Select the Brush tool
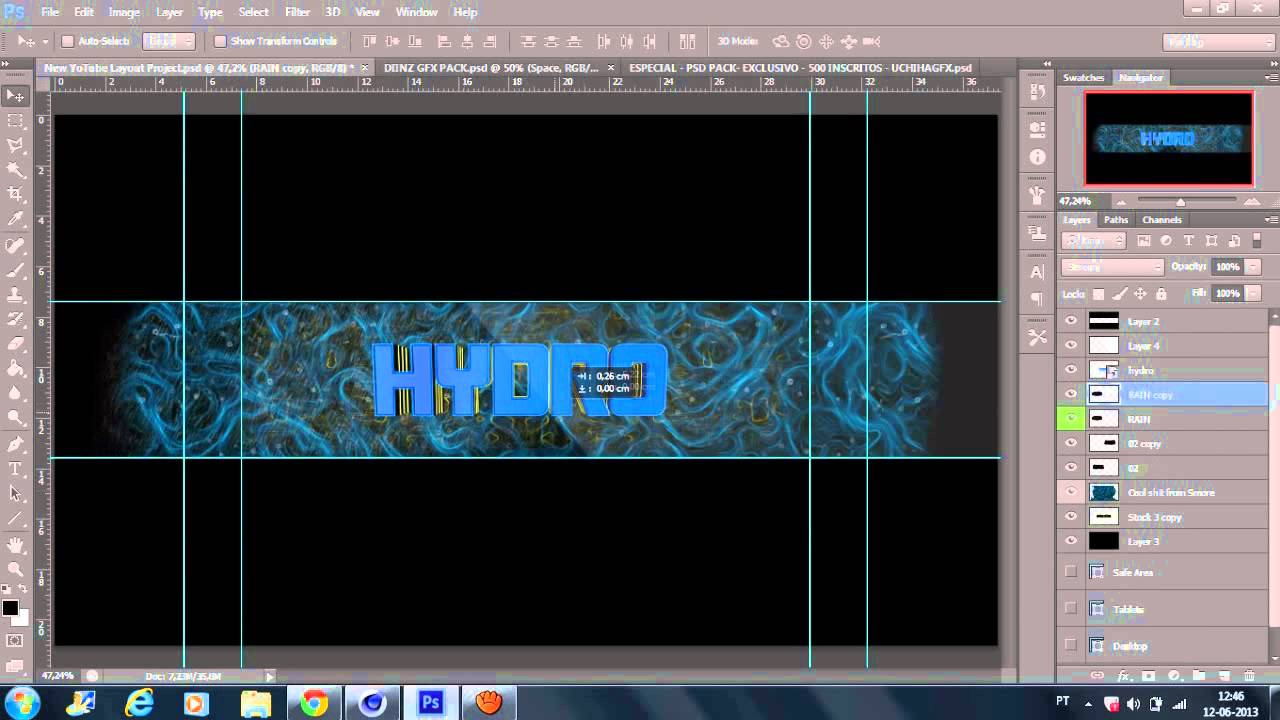The image size is (1280, 720). coord(15,270)
